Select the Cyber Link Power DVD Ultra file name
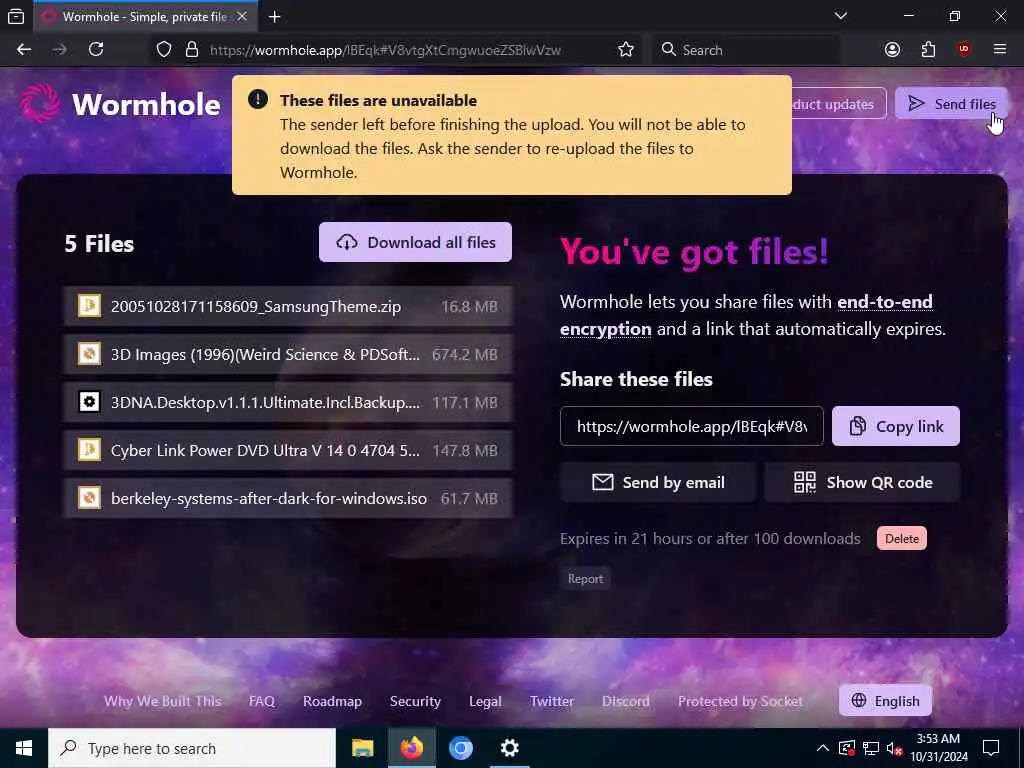This screenshot has width=1024, height=768. (265, 451)
